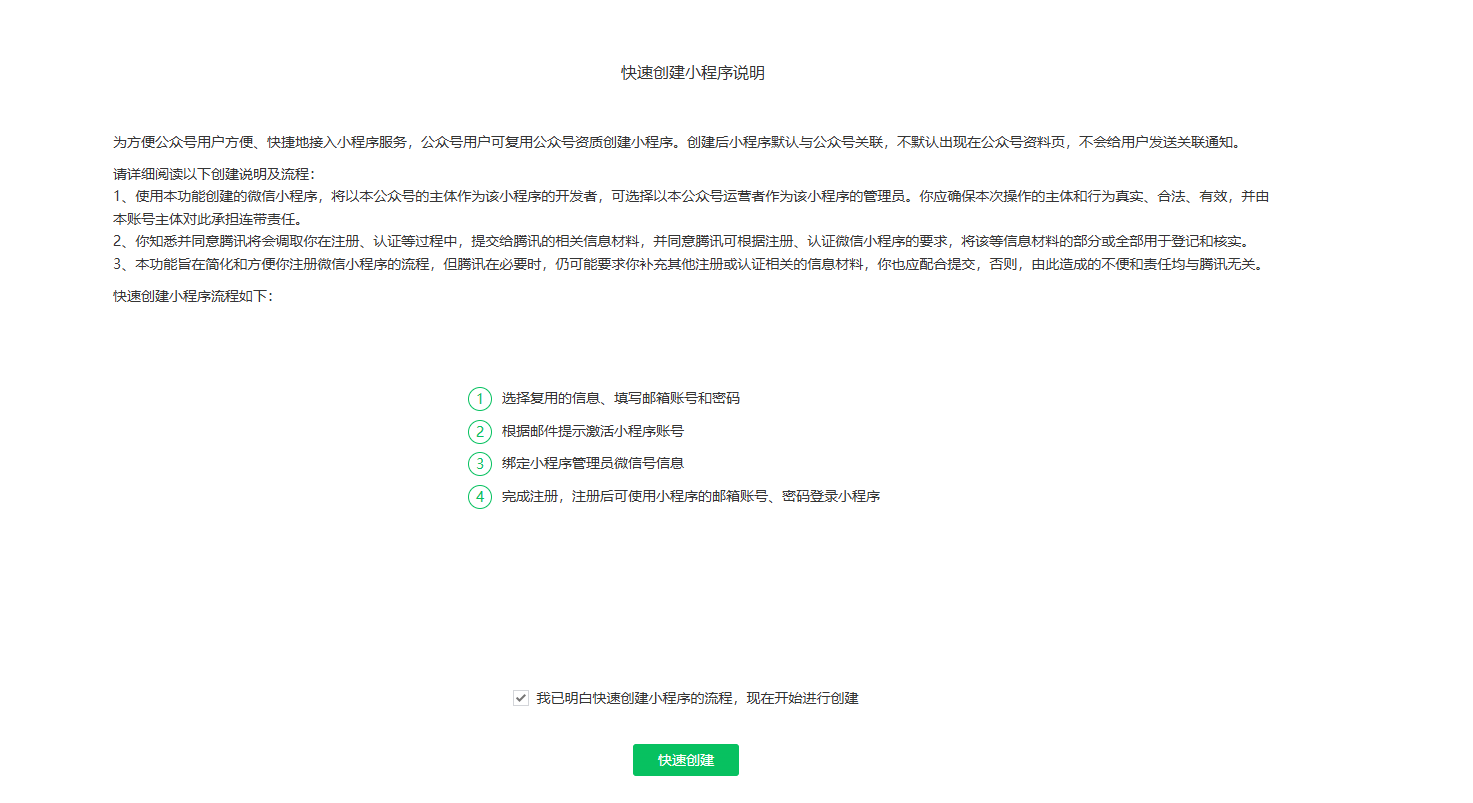Select step text 选择复用的信息、填写邮箱账号和密码

point(620,398)
